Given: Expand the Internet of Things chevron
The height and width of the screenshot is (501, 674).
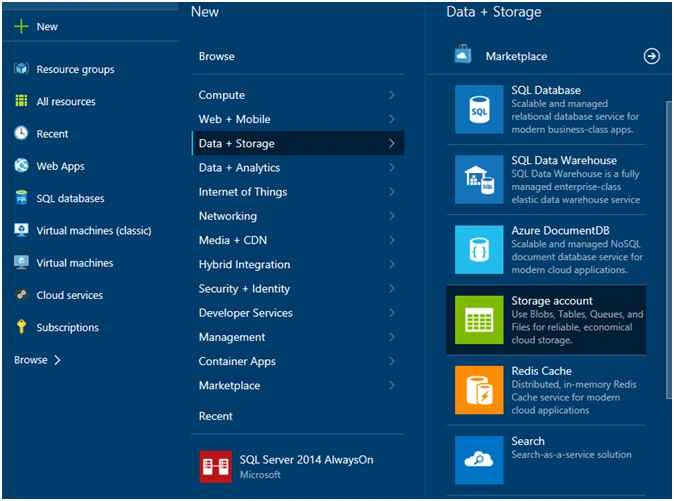Looking at the screenshot, I should click(x=391, y=192).
